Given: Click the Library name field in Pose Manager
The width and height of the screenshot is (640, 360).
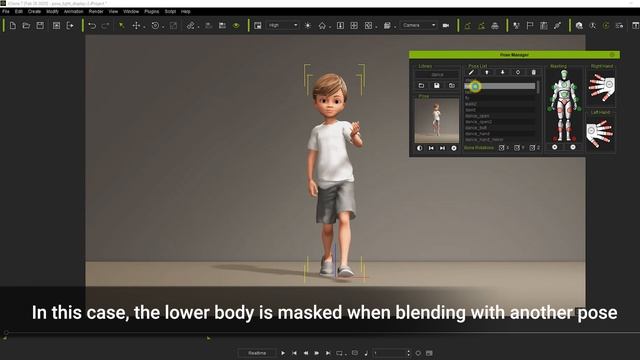Looking at the screenshot, I should (x=437, y=75).
